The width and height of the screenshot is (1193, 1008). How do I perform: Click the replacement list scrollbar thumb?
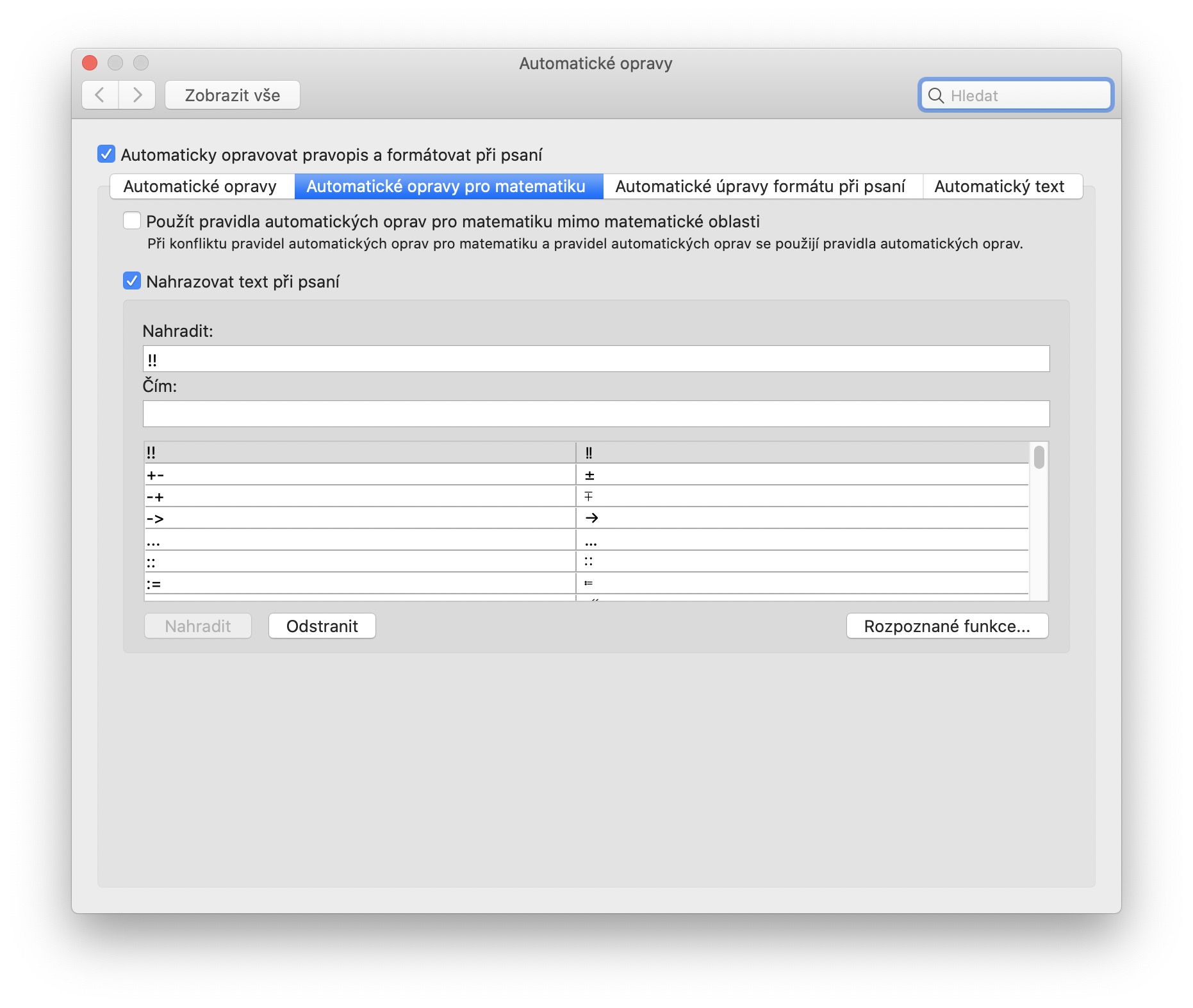click(1039, 457)
